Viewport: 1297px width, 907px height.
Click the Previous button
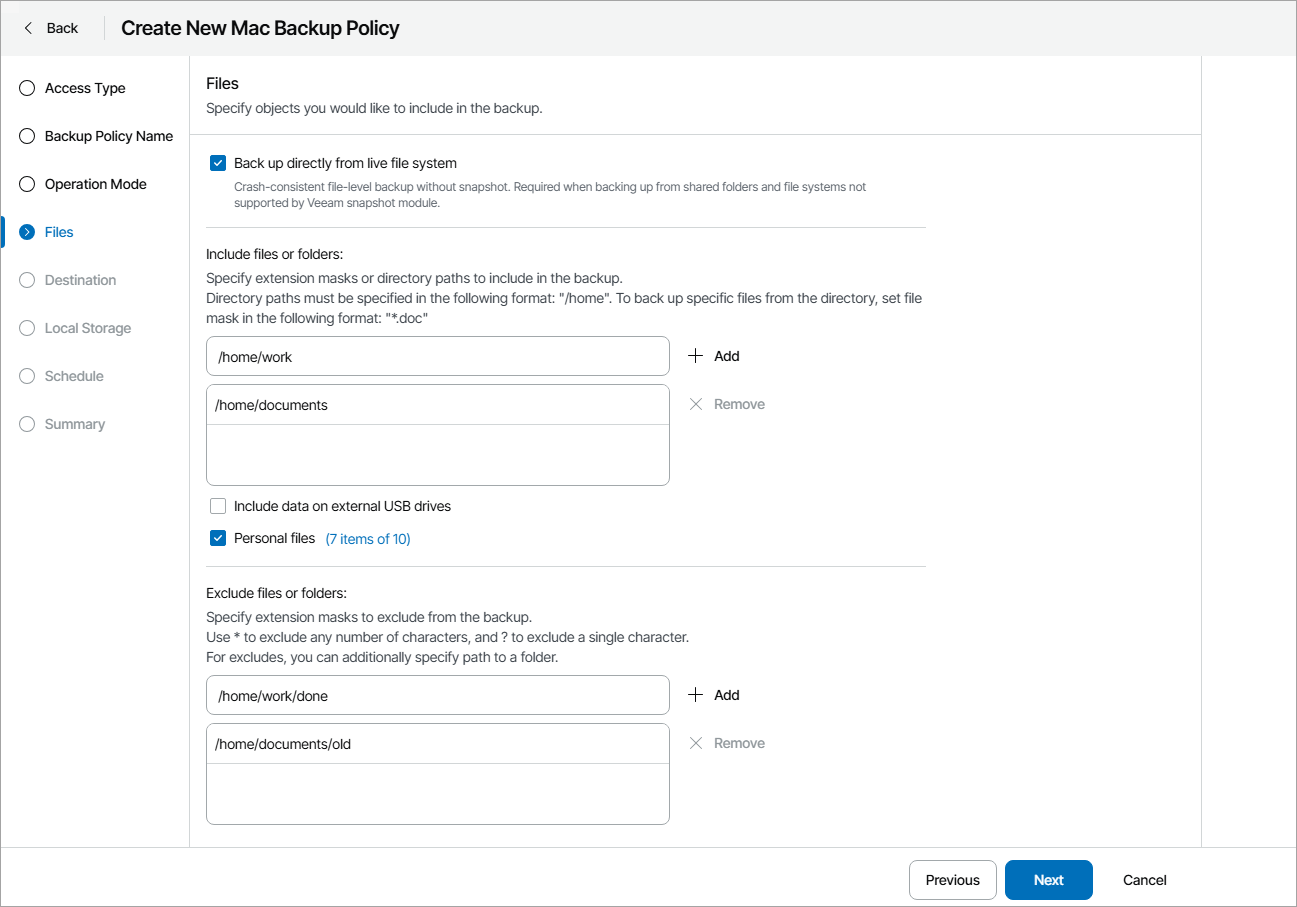click(x=952, y=880)
